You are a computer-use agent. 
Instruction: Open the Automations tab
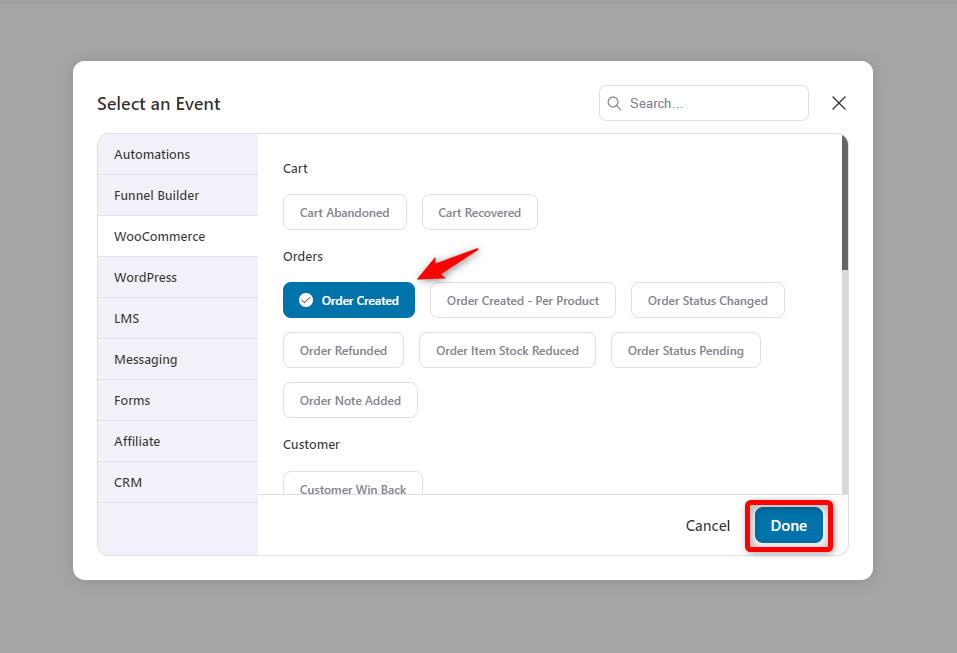(x=178, y=154)
